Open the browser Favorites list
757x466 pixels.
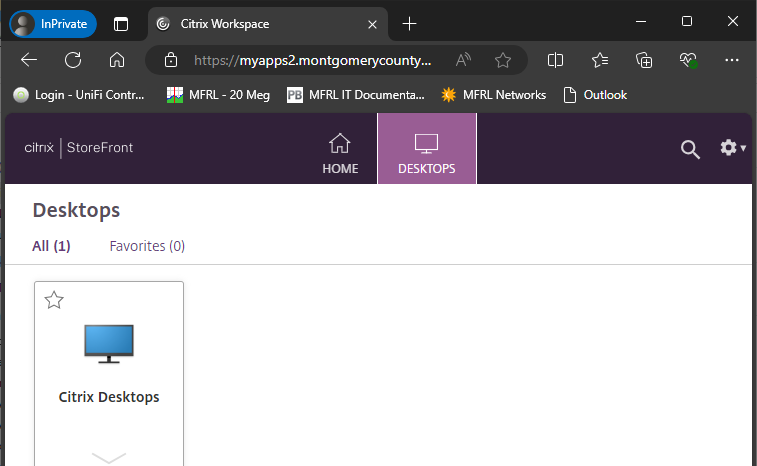point(600,60)
